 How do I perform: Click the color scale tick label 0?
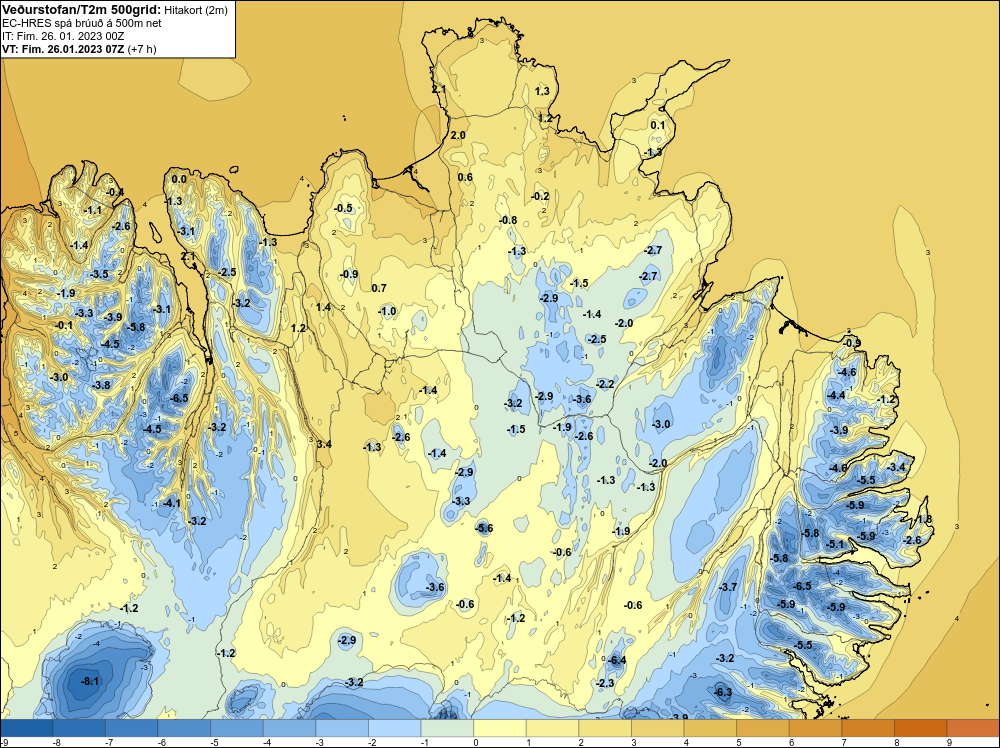(x=476, y=742)
